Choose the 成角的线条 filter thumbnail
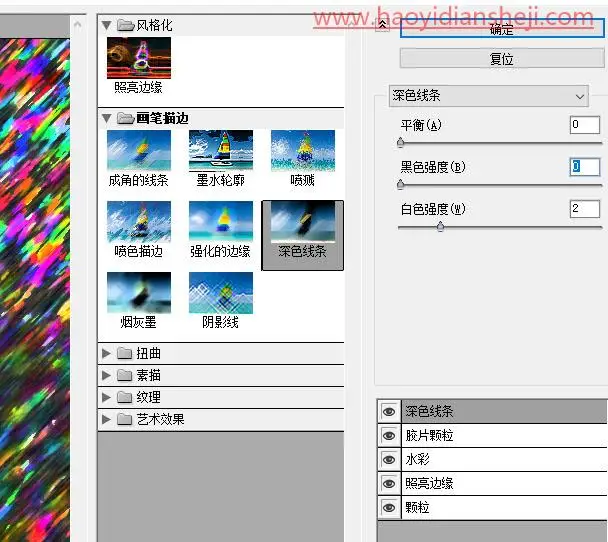This screenshot has height=542, width=608. tap(139, 150)
